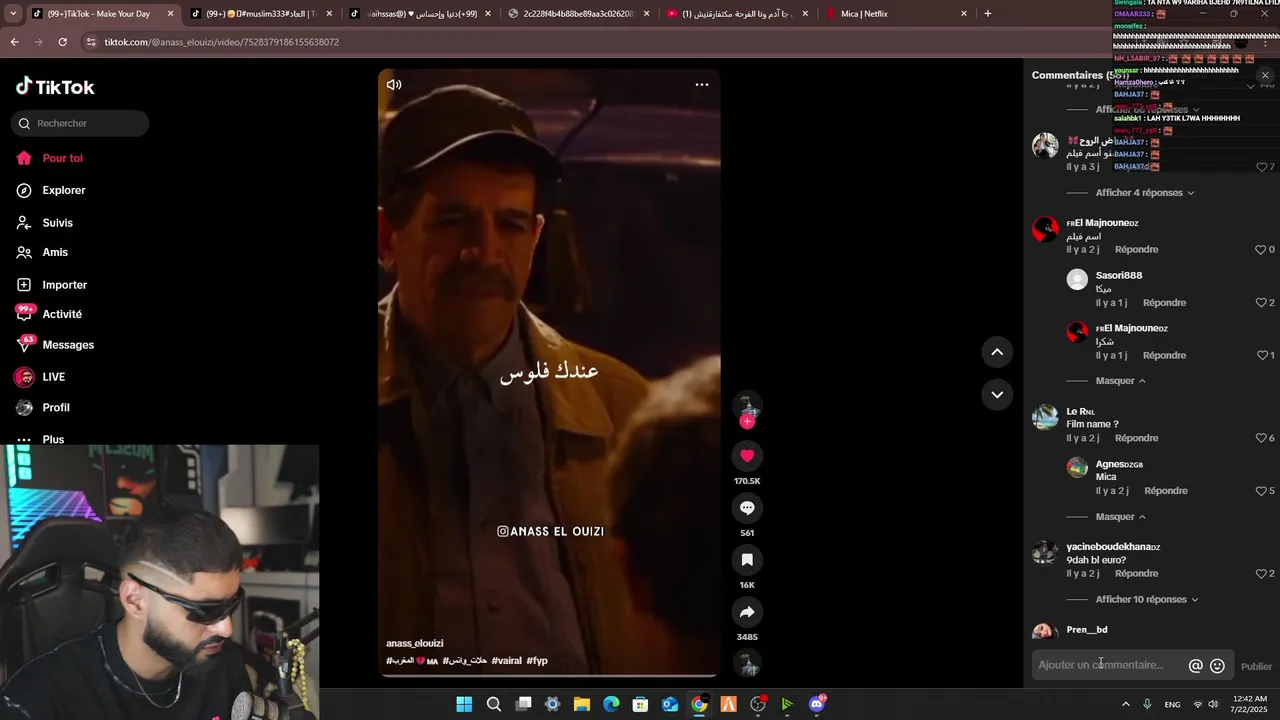
Task: Click the TikTok logo in sidebar
Action: click(x=55, y=87)
